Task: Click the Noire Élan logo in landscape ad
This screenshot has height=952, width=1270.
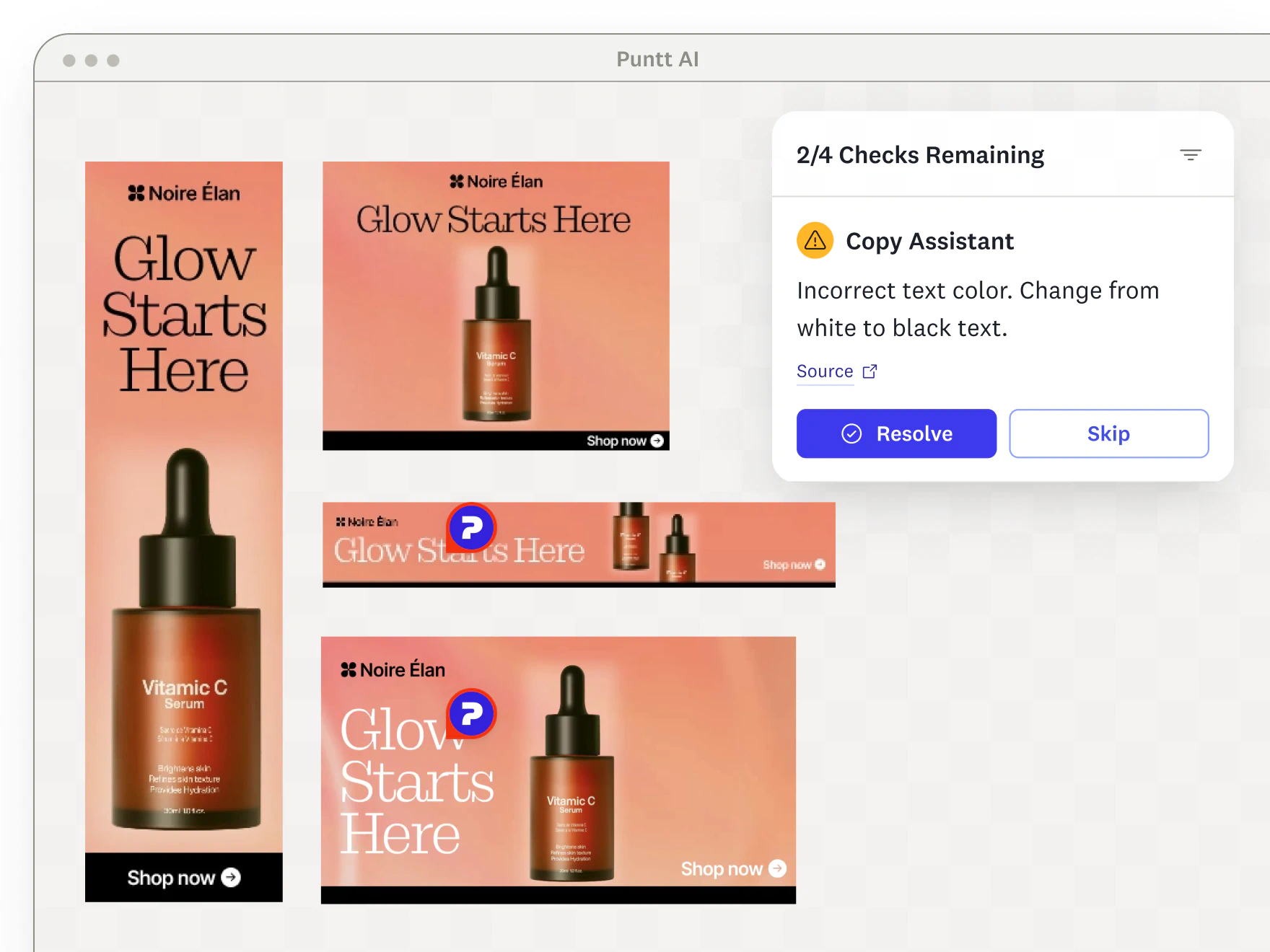Action: (x=393, y=670)
